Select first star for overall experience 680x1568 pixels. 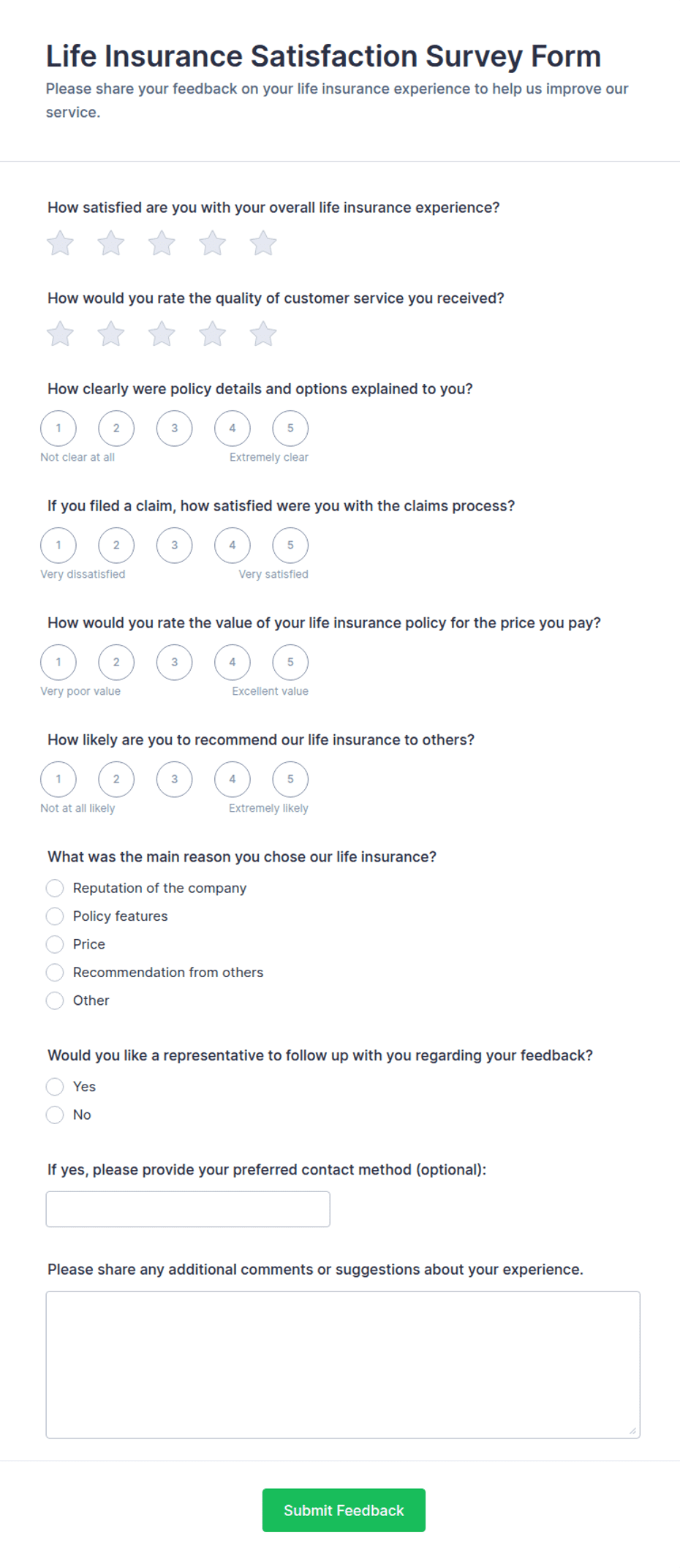coord(60,244)
